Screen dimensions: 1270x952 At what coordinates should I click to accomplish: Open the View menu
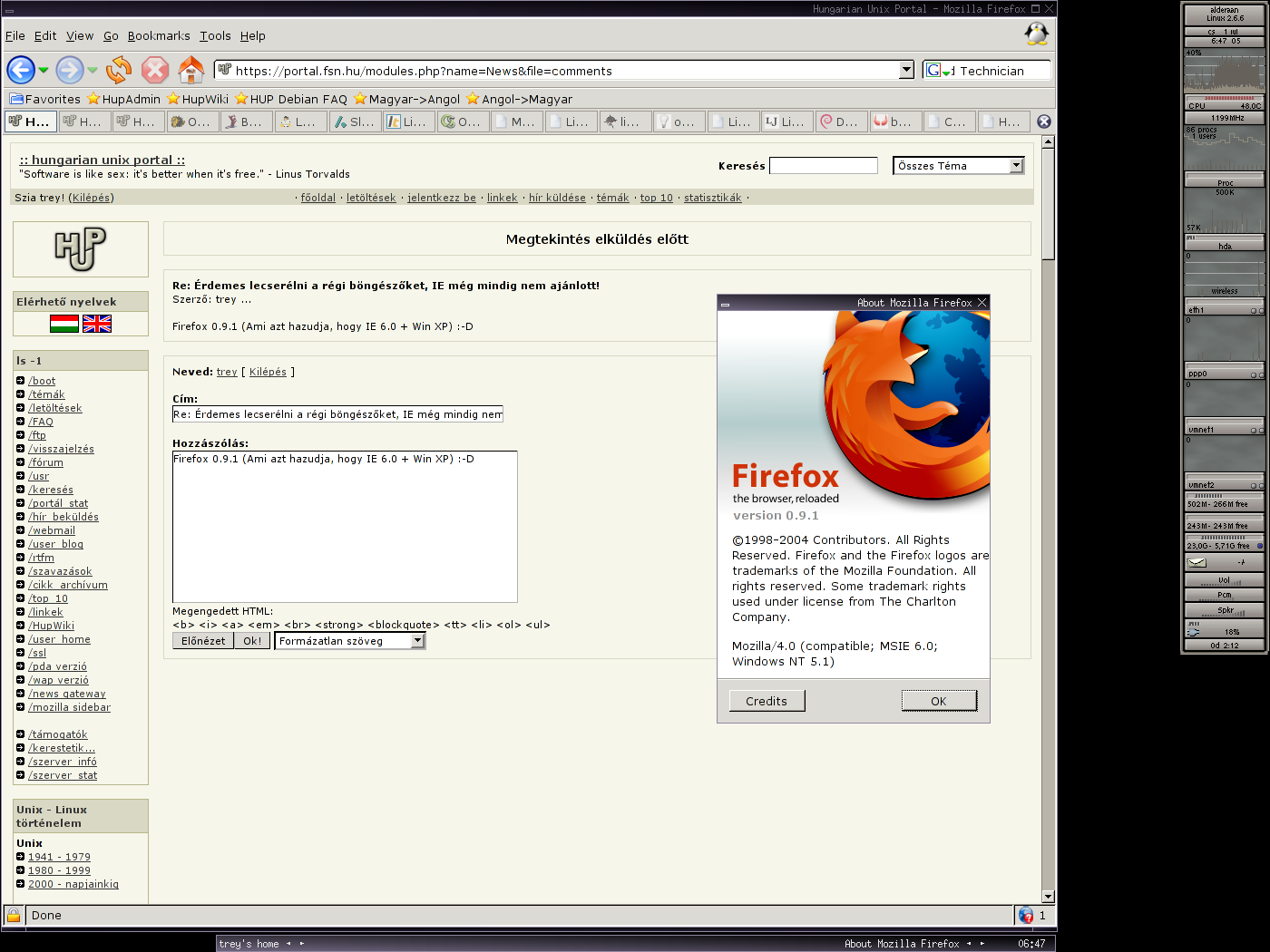tap(80, 35)
